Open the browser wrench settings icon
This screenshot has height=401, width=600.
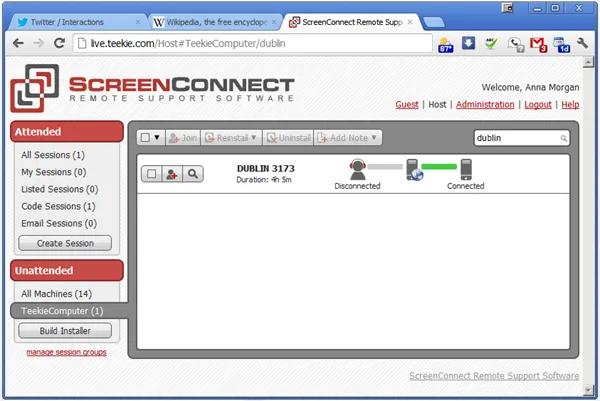pos(582,43)
